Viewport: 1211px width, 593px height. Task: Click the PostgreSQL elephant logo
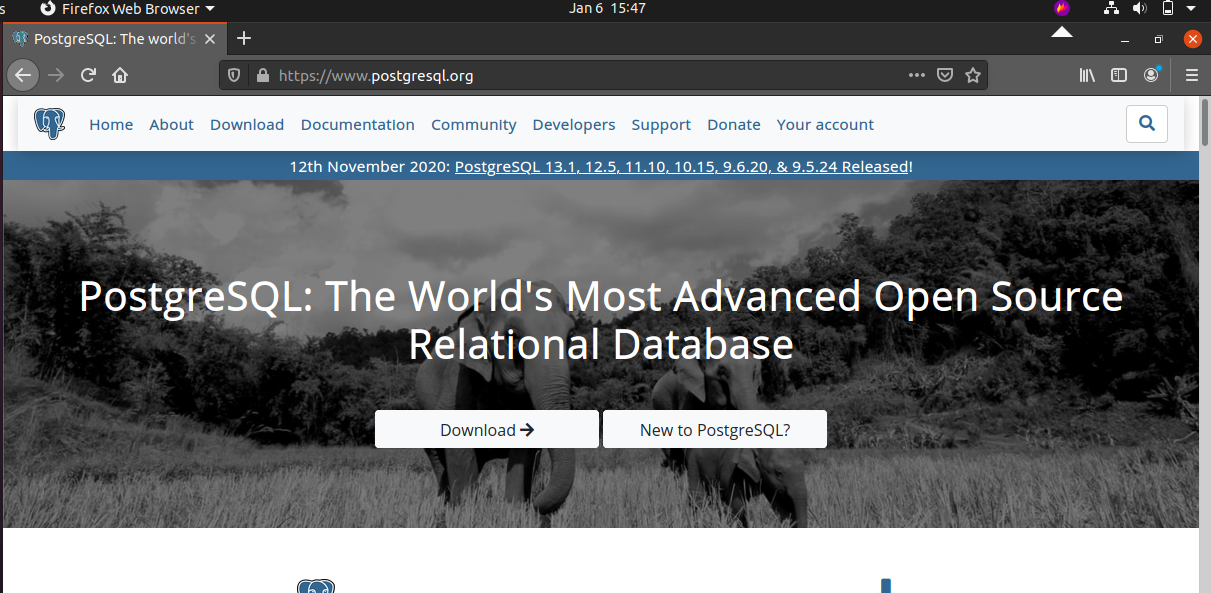click(x=49, y=124)
